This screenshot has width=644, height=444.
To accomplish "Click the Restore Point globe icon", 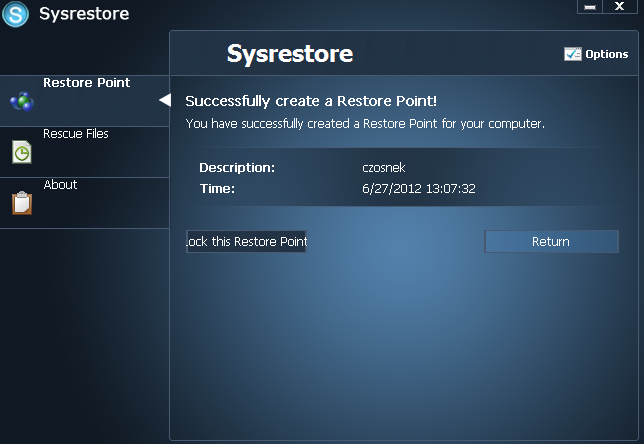I will 21,100.
